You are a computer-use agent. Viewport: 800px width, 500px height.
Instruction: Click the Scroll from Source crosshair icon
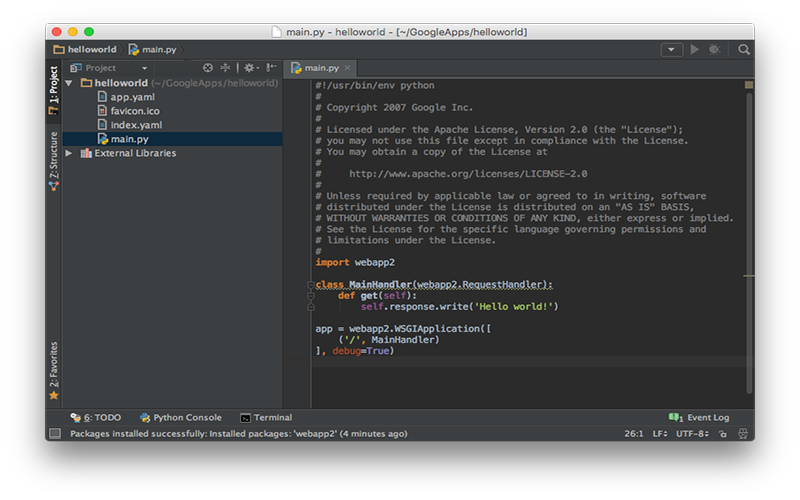tap(208, 68)
